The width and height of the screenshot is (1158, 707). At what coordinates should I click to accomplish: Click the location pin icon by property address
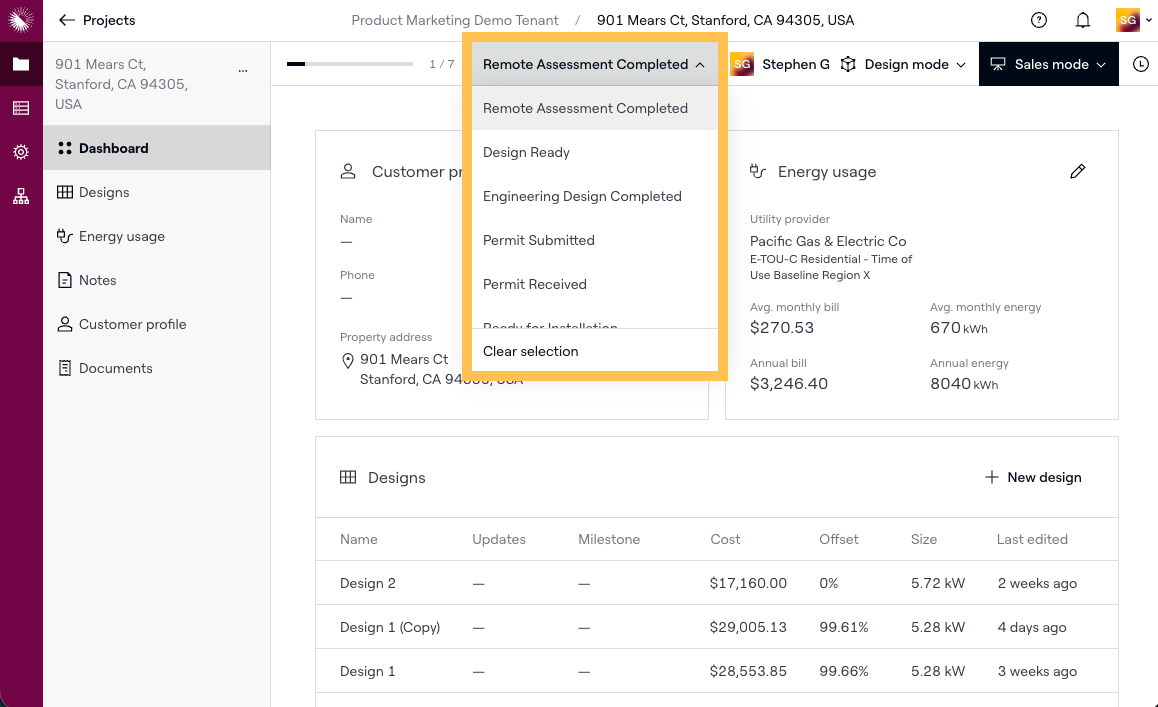click(348, 361)
